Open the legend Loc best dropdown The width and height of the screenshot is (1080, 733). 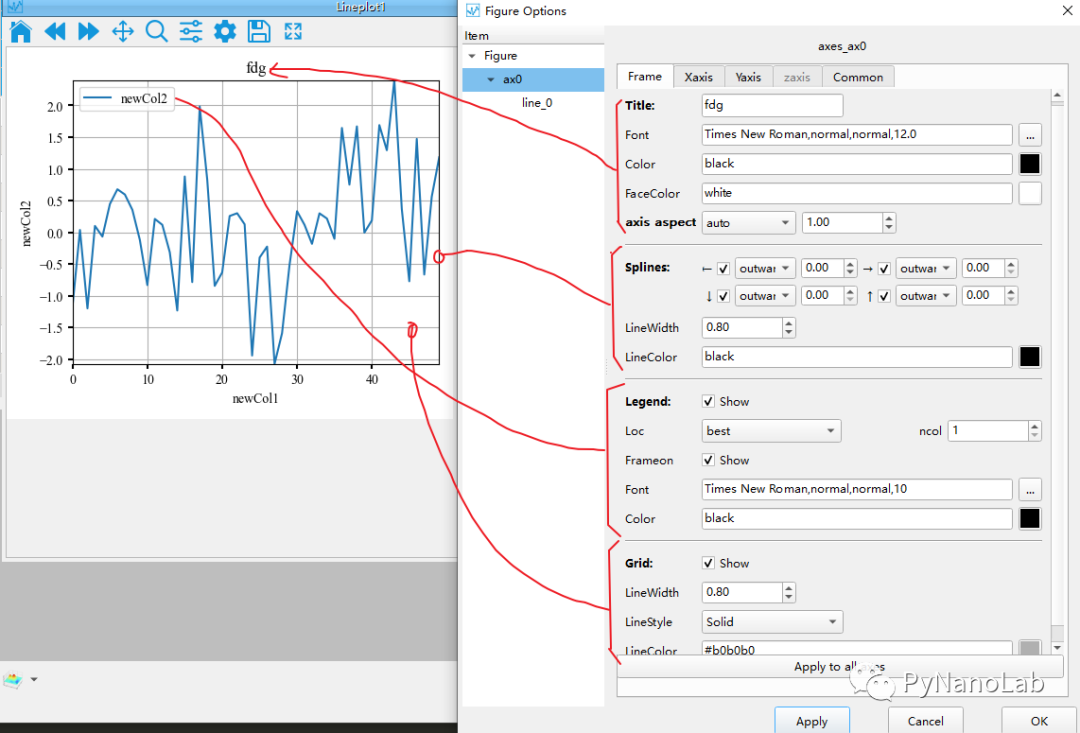click(771, 431)
